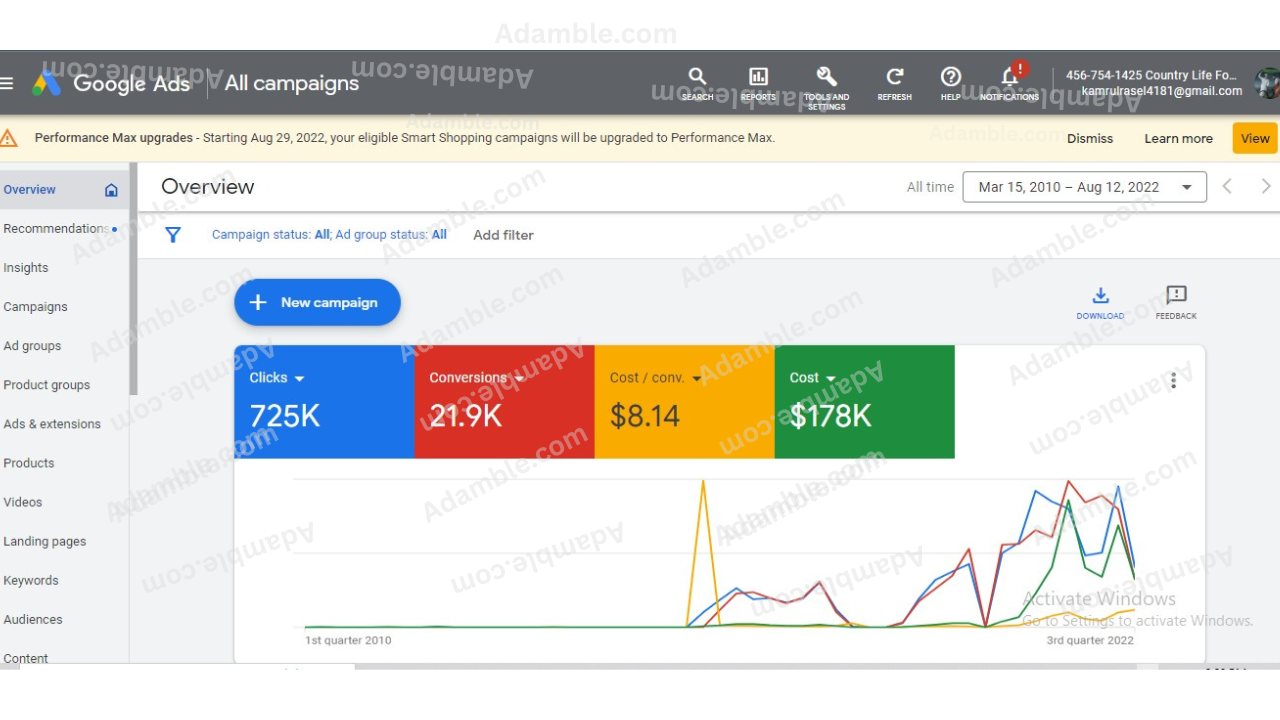Image resolution: width=1280 pixels, height=720 pixels.
Task: Dismiss the Performance Max banner
Action: pyautogui.click(x=1090, y=139)
